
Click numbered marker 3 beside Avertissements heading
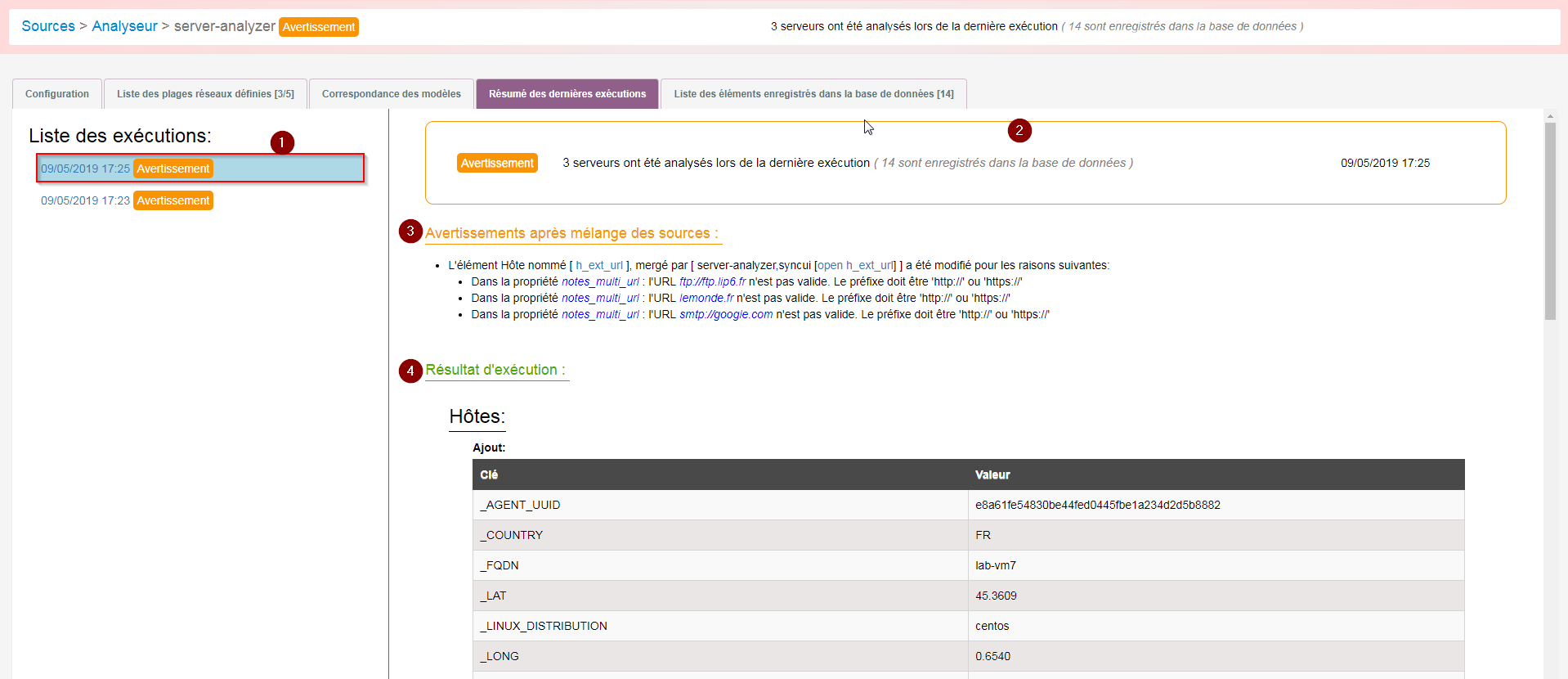410,232
